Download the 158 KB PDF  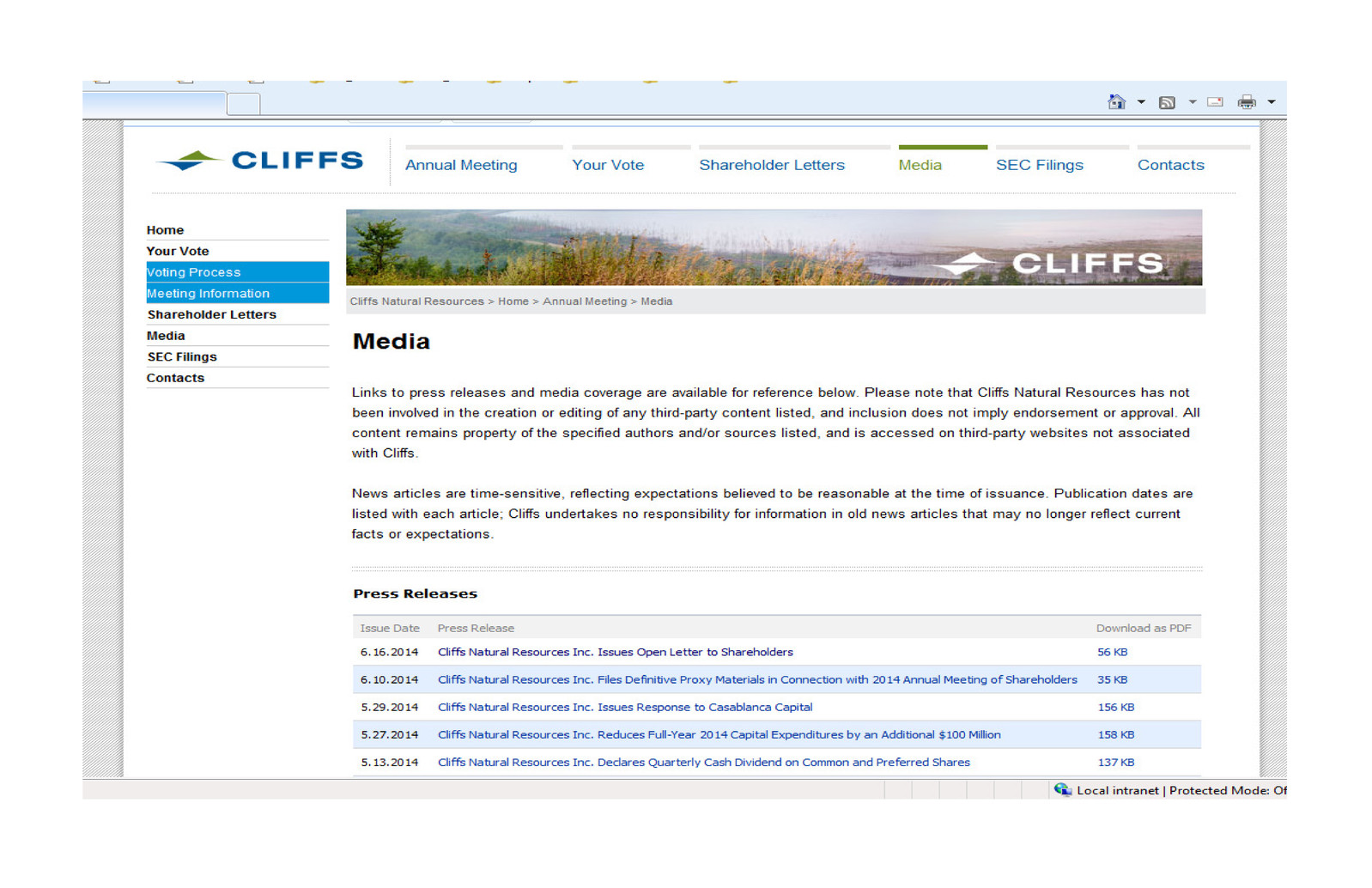tap(1116, 734)
